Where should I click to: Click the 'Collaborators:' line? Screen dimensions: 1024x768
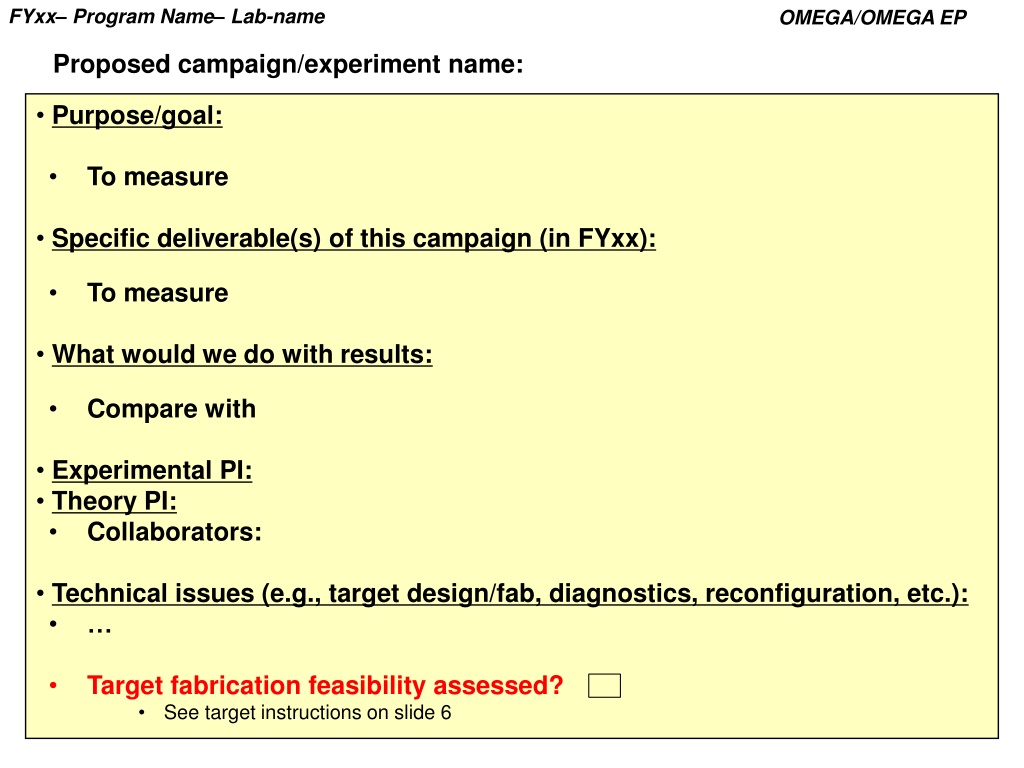(x=174, y=532)
